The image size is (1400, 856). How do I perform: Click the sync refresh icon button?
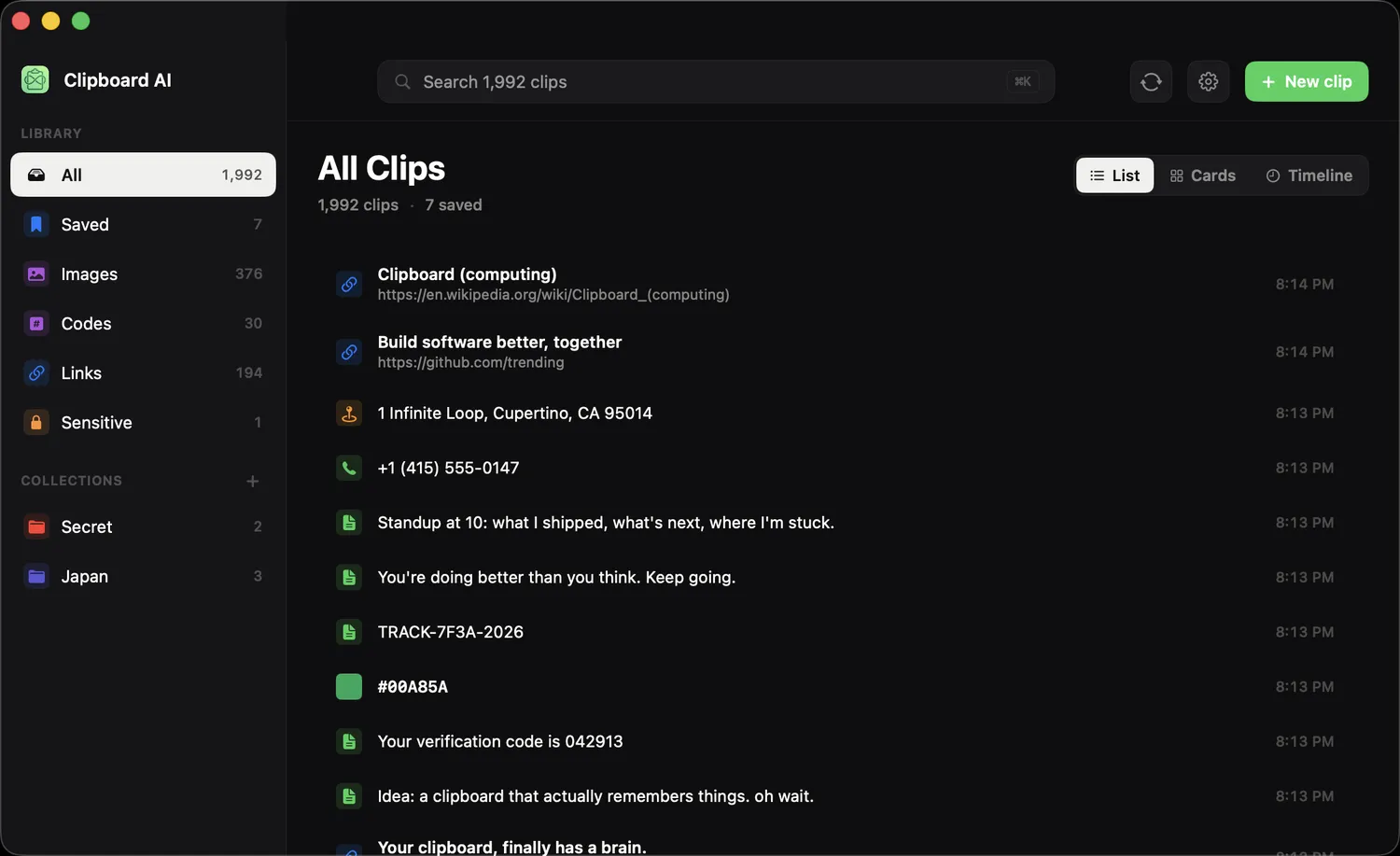coord(1151,82)
